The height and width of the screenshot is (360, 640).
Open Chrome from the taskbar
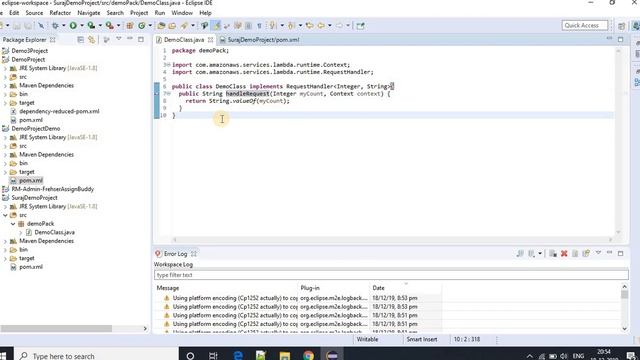click(x=309, y=356)
